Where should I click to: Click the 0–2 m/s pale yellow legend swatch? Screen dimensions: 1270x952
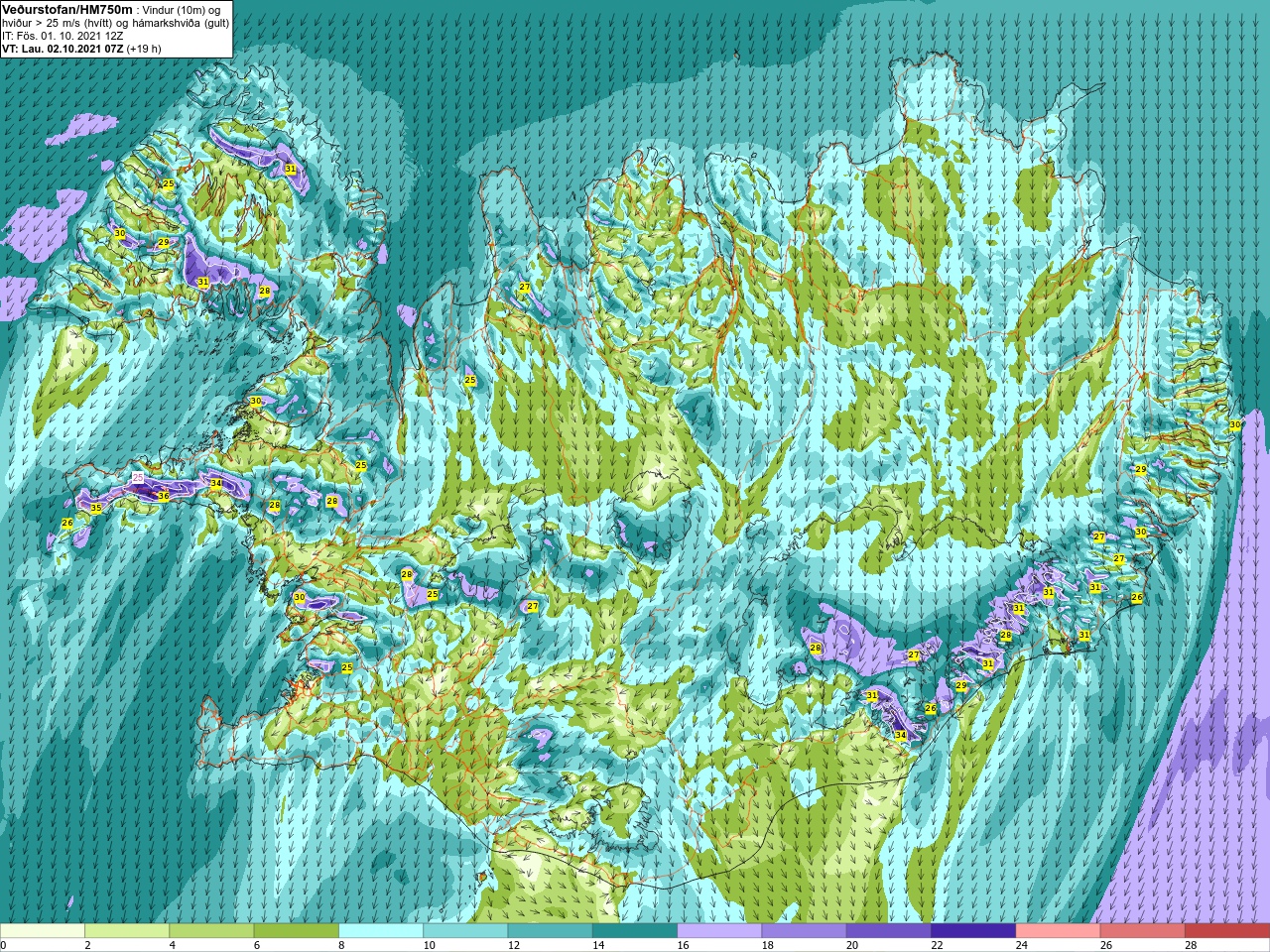click(x=43, y=931)
